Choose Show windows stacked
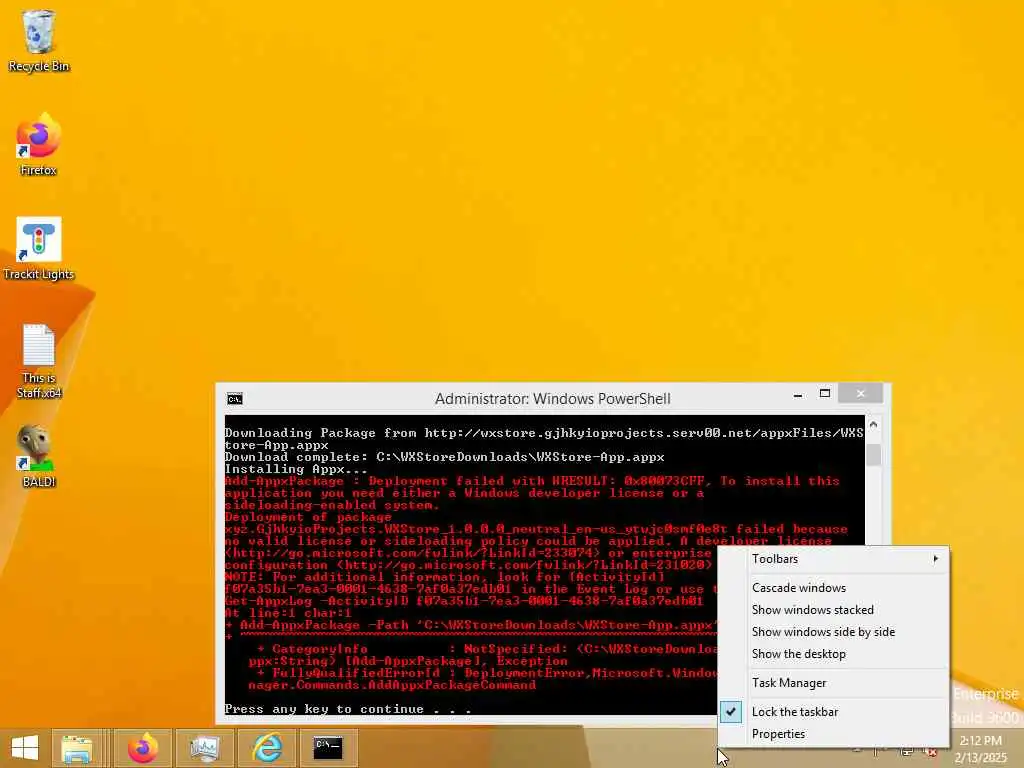Viewport: 1024px width, 768px height. [x=833, y=610]
